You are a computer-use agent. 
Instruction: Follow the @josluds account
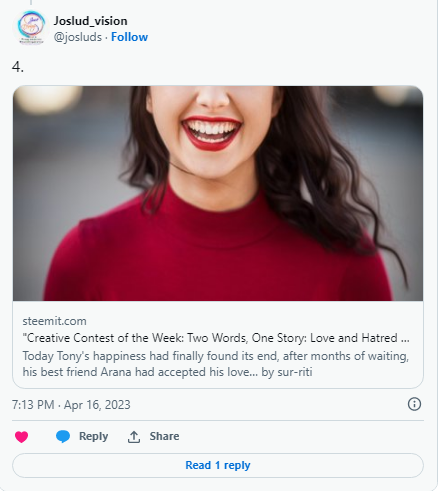(129, 37)
